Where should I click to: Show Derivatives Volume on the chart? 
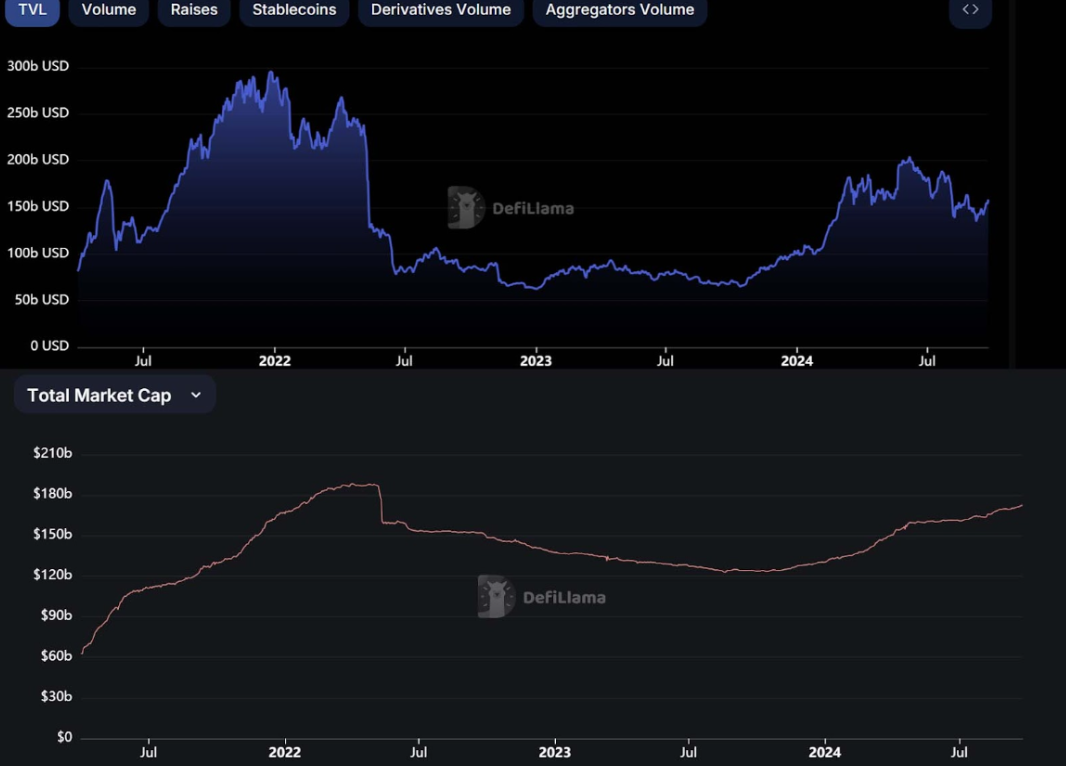(440, 10)
